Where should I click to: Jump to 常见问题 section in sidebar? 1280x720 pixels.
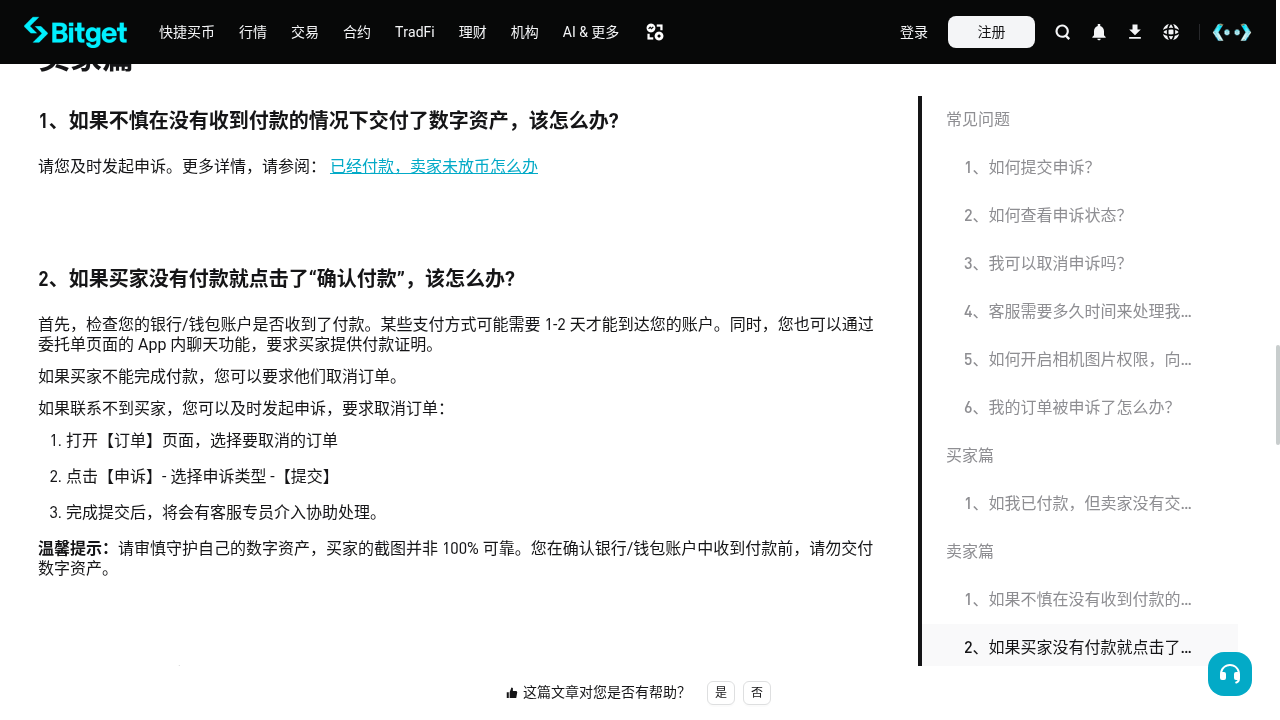tap(978, 119)
